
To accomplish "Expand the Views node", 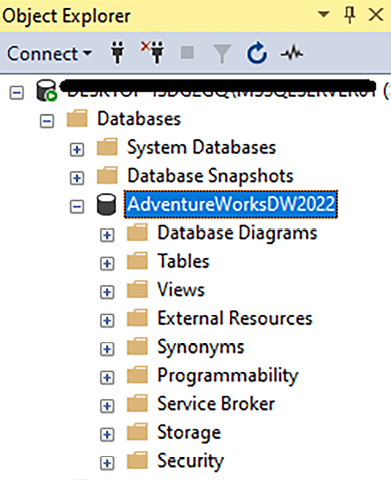I will pyautogui.click(x=107, y=292).
